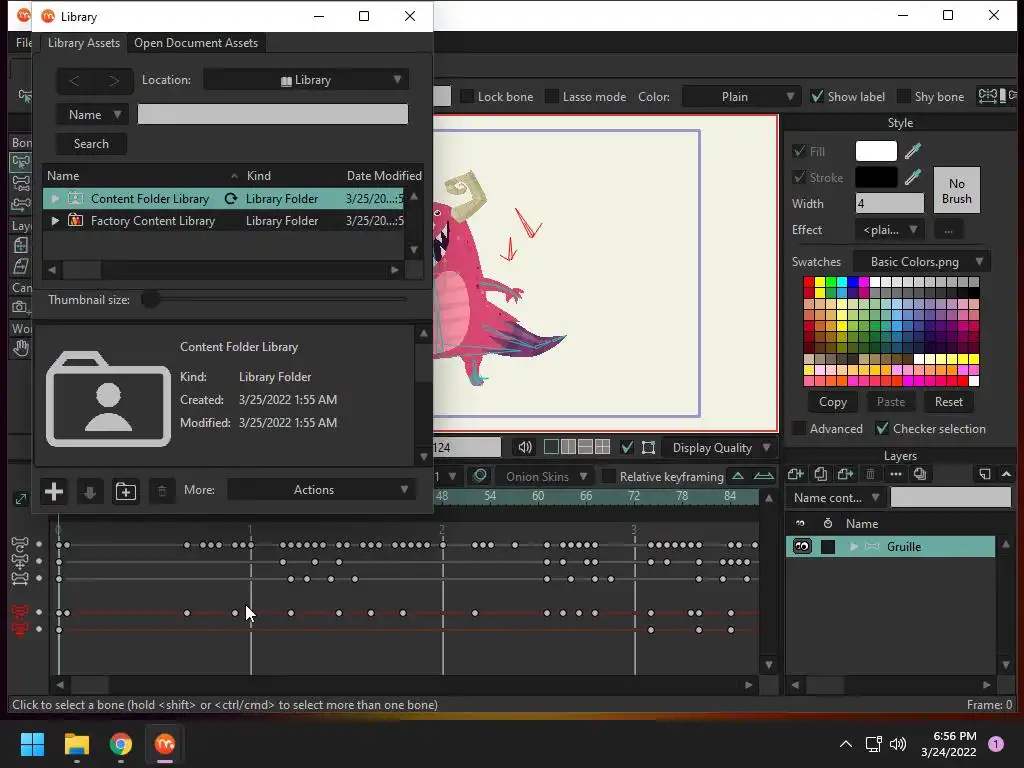The image size is (1024, 768).
Task: Enable Relative keyframing checkbox
Action: (609, 476)
